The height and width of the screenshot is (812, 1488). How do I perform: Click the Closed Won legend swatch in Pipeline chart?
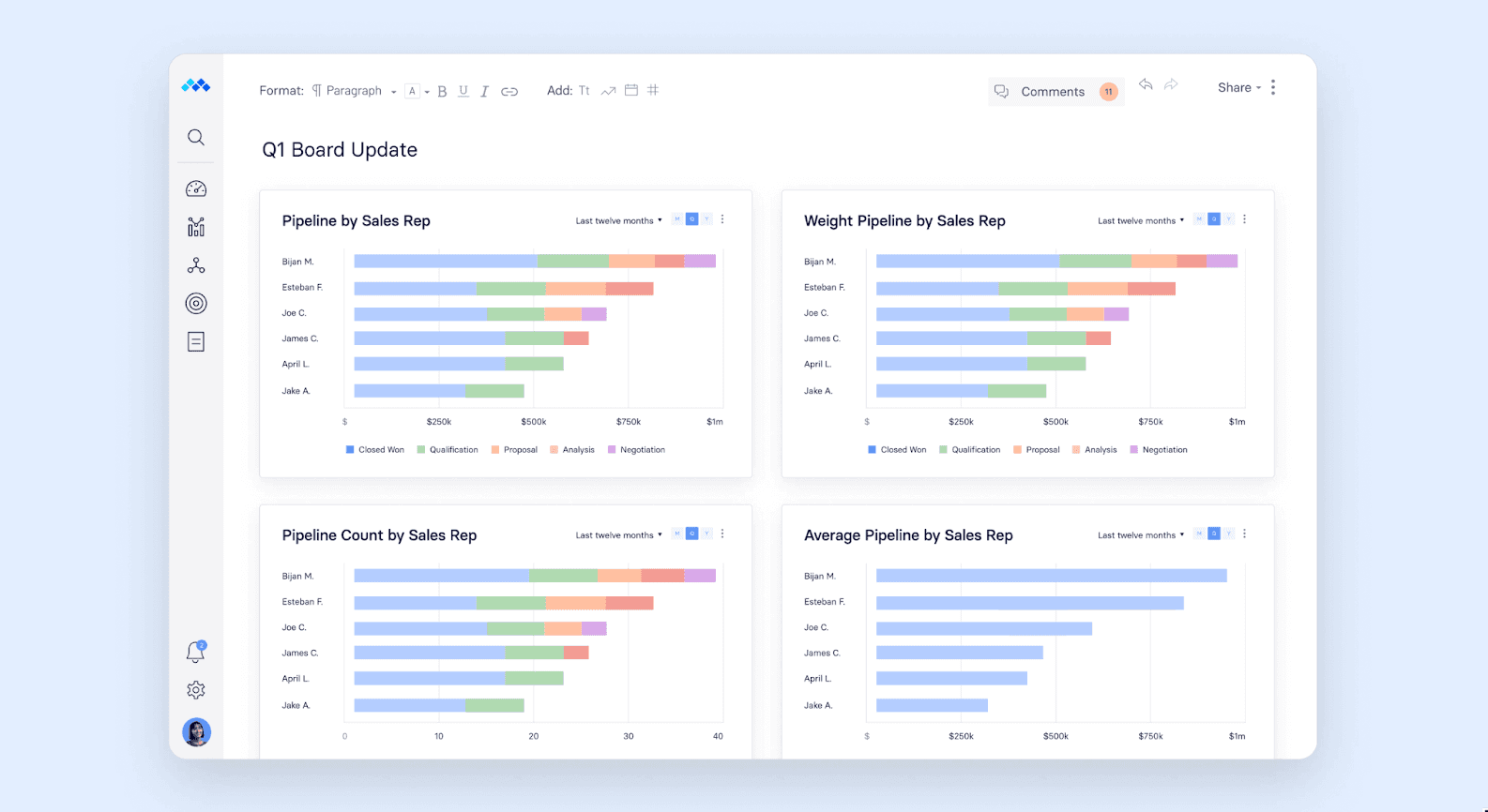(350, 450)
